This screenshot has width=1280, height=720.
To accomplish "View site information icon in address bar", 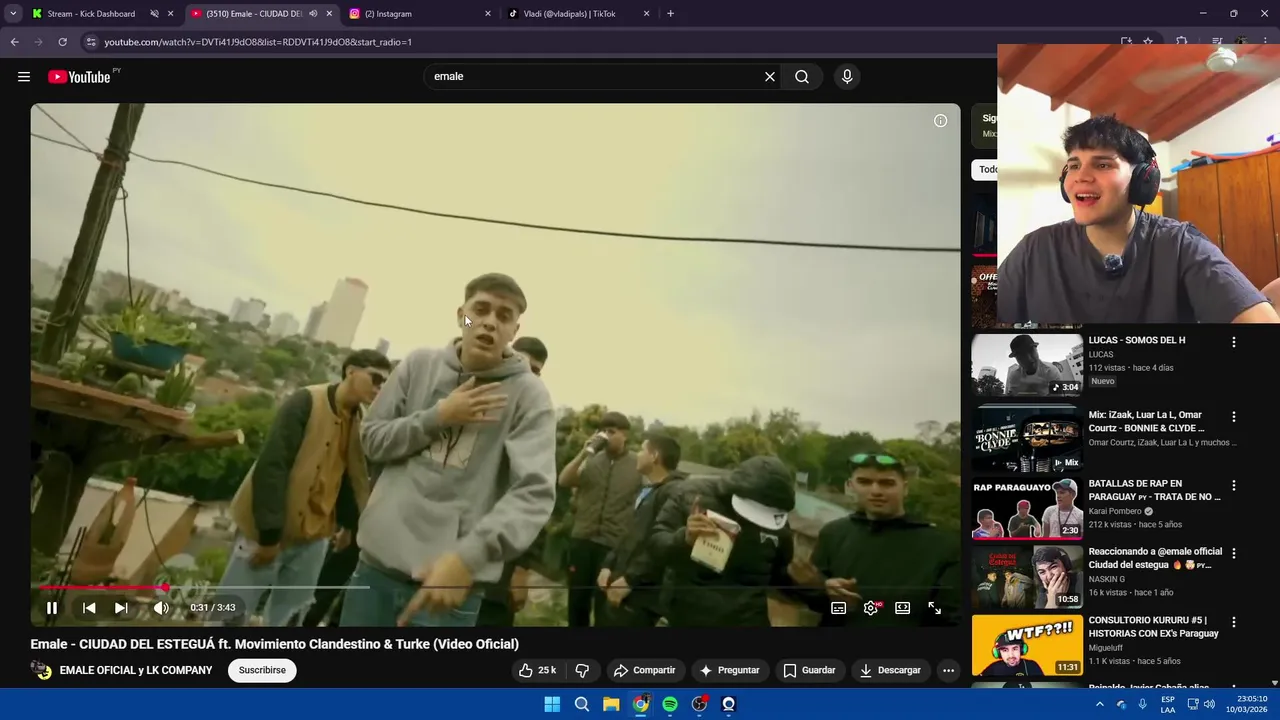I will pos(91,42).
